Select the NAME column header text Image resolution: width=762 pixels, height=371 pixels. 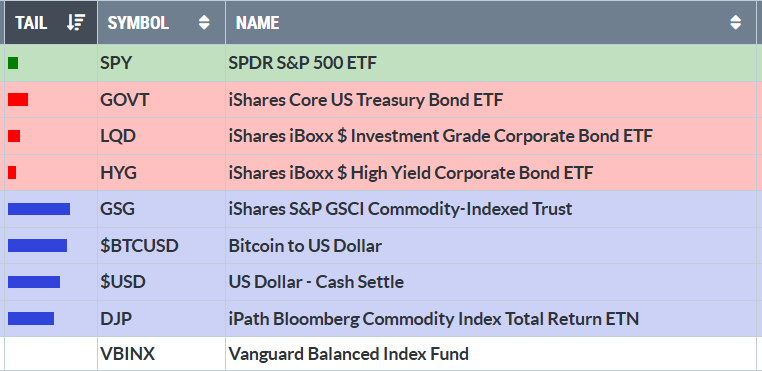(x=258, y=23)
